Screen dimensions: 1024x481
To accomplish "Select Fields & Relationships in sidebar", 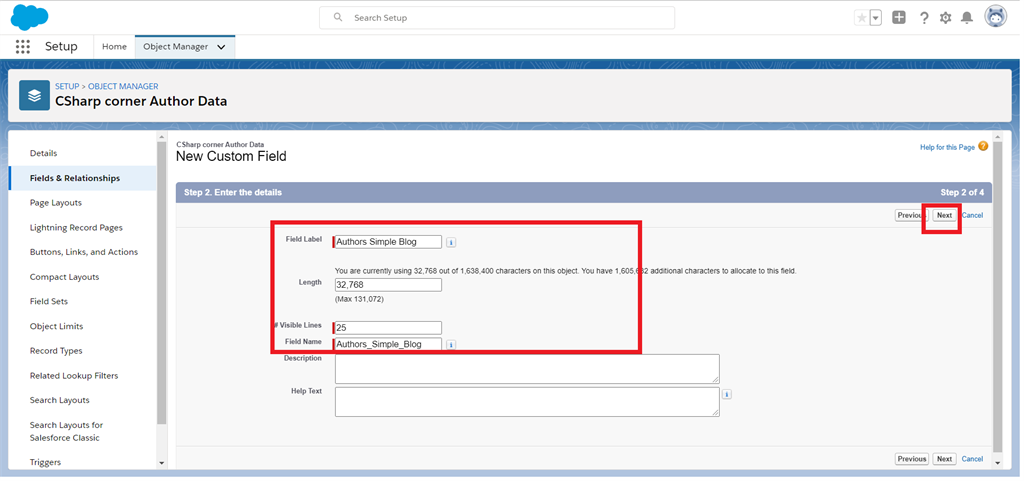I will (x=83, y=178).
